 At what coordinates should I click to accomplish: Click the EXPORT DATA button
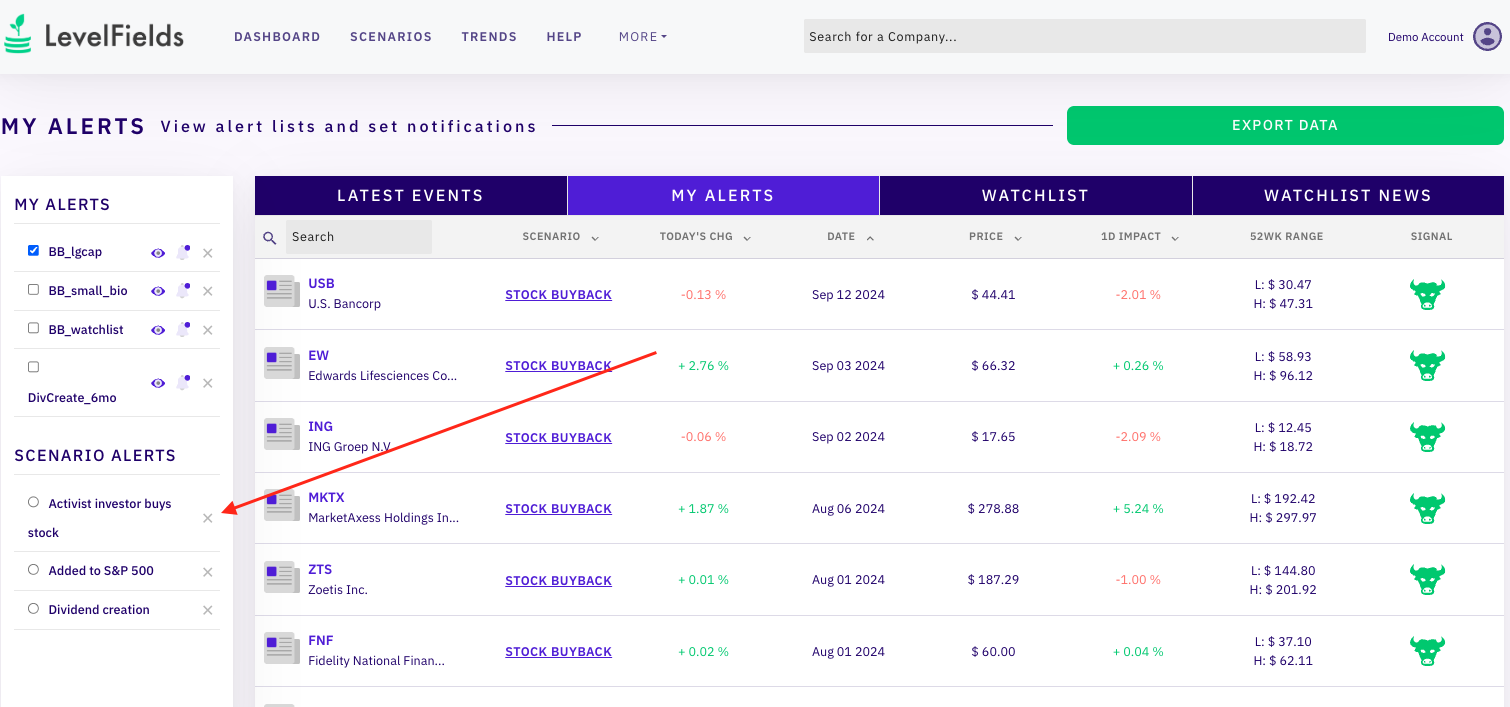[1285, 126]
